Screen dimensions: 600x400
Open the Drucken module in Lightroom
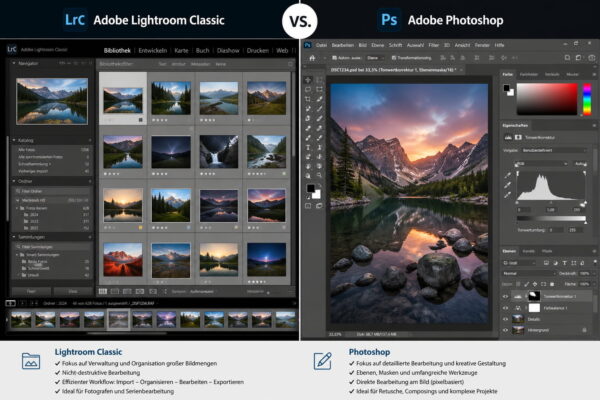click(x=258, y=51)
